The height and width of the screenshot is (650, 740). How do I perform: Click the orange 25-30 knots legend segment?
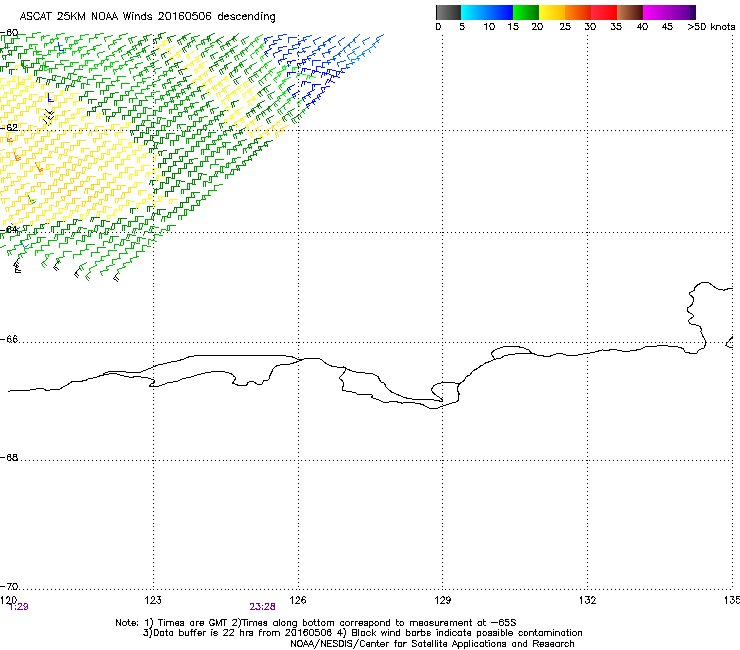pos(578,12)
